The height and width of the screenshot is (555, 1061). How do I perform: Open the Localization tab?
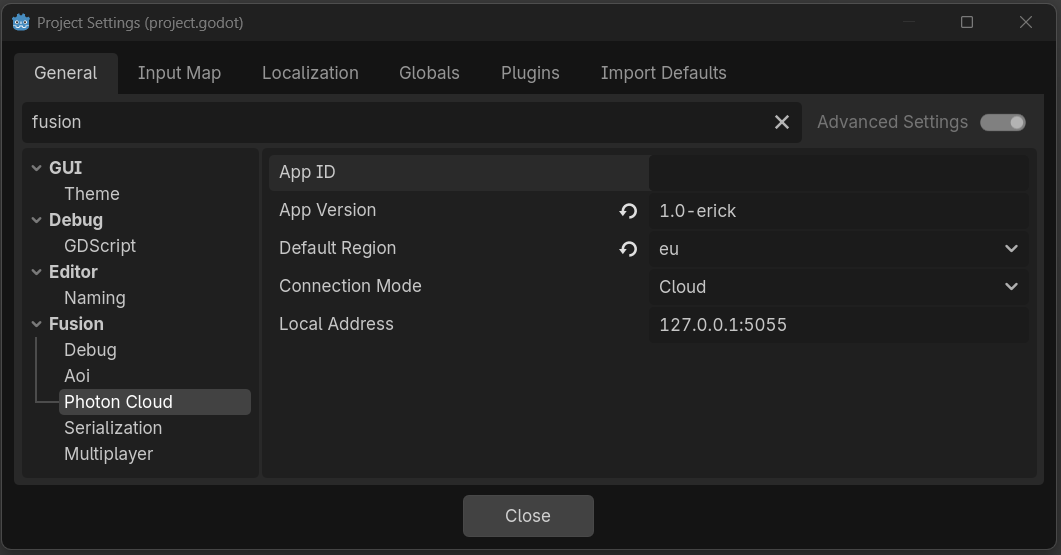click(310, 73)
